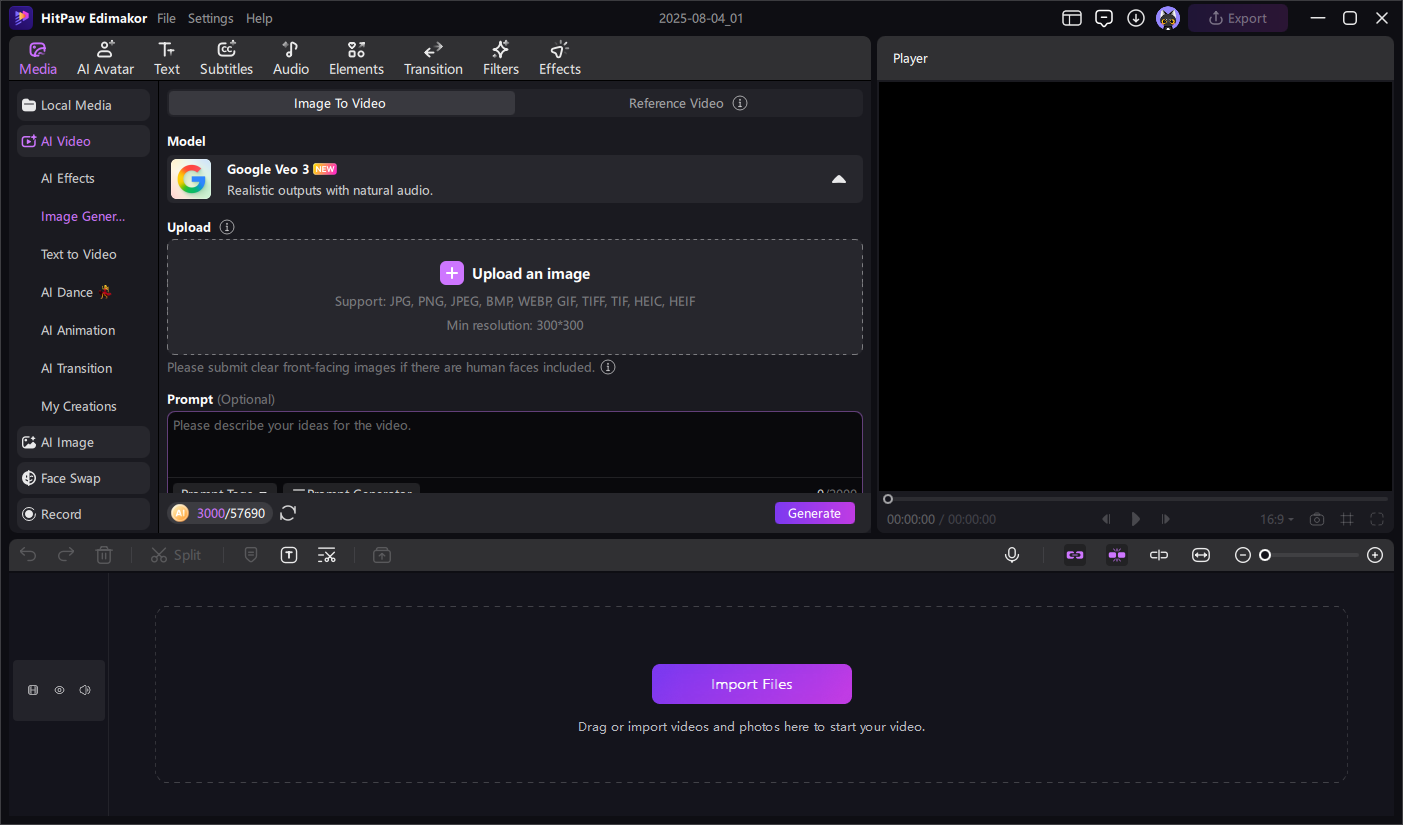Image resolution: width=1403 pixels, height=825 pixels.
Task: Click the cursor split preview icon in timeline toolbar
Action: pyautogui.click(x=1159, y=555)
